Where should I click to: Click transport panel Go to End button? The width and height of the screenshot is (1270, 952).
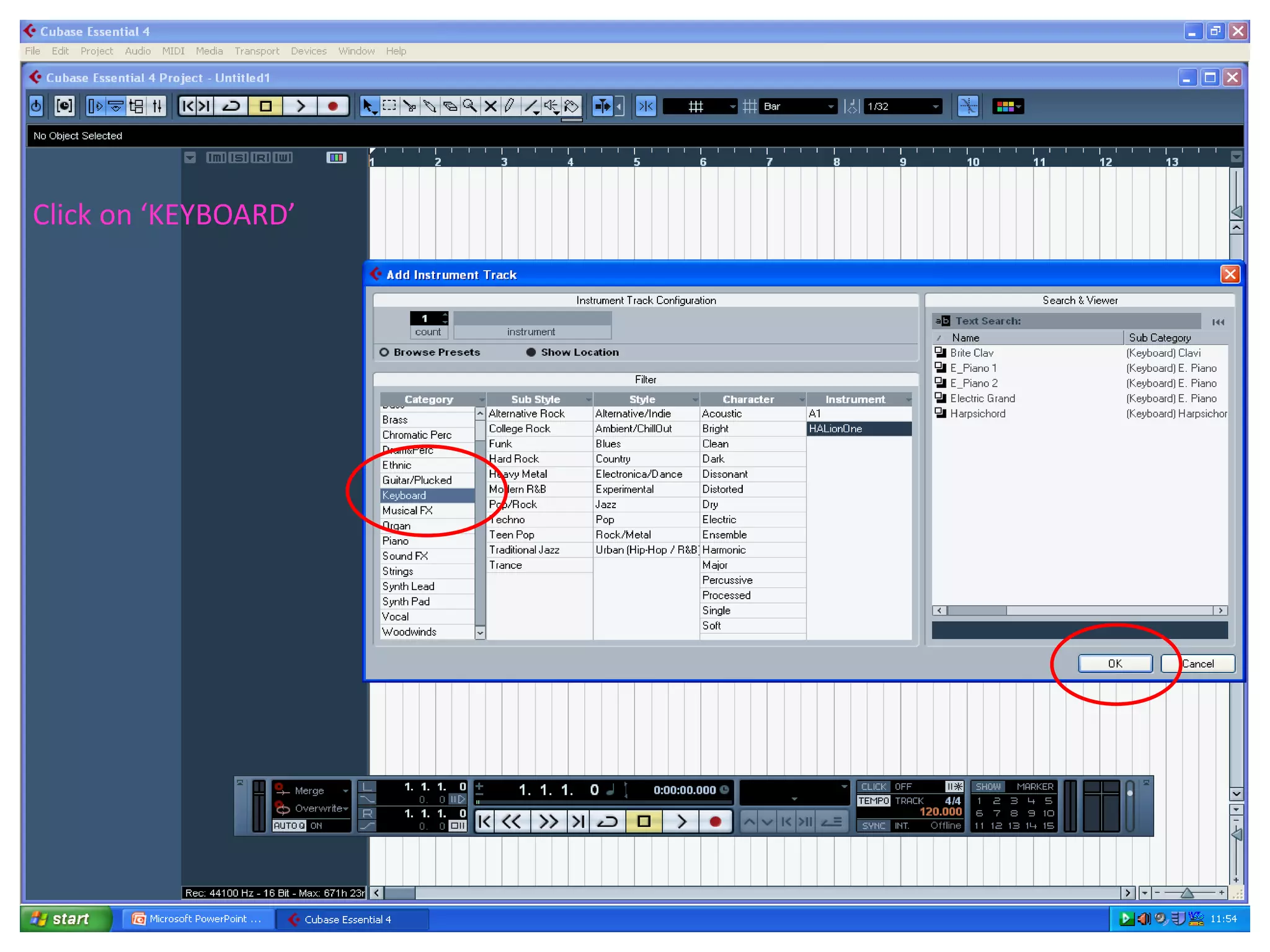point(578,822)
